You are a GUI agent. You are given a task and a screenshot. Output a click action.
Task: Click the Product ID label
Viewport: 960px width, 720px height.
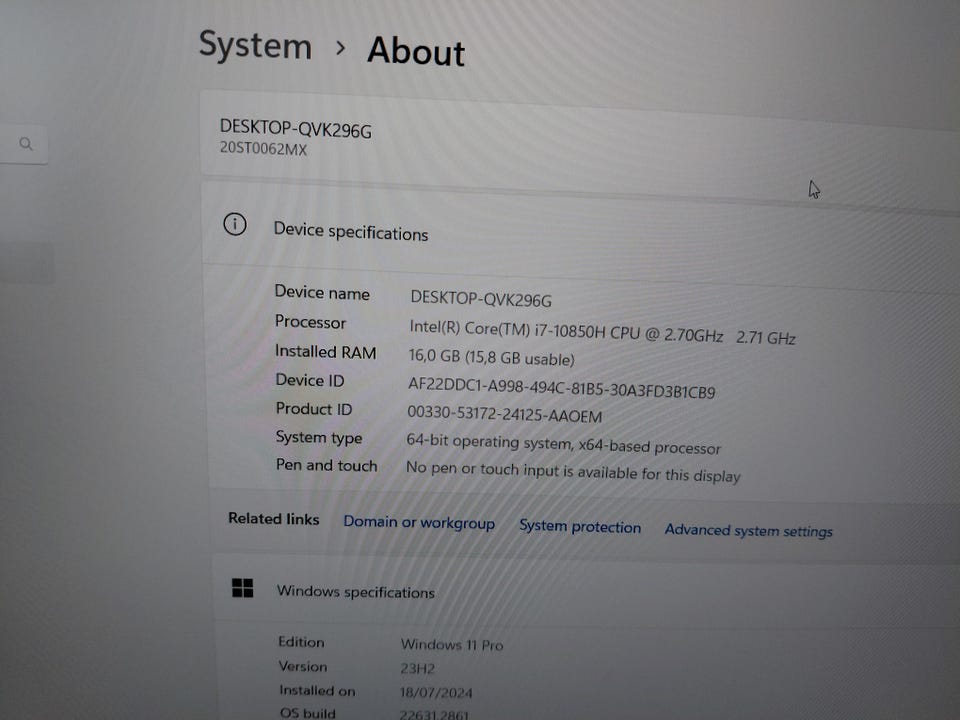pyautogui.click(x=314, y=409)
